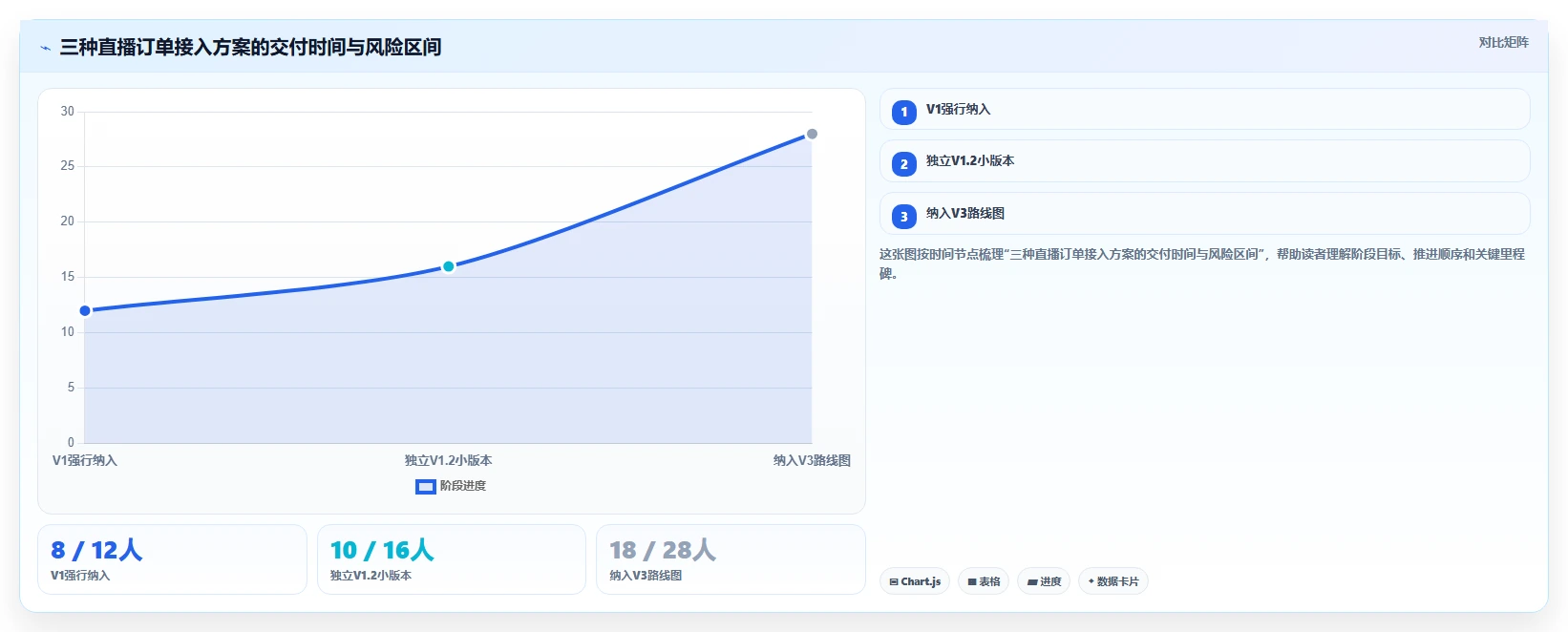
Task: Click the 对比矩阵 label in the header
Action: [x=1503, y=42]
